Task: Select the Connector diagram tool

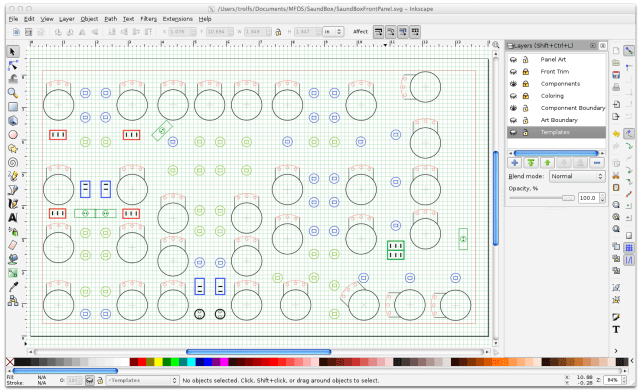Action: point(13,301)
